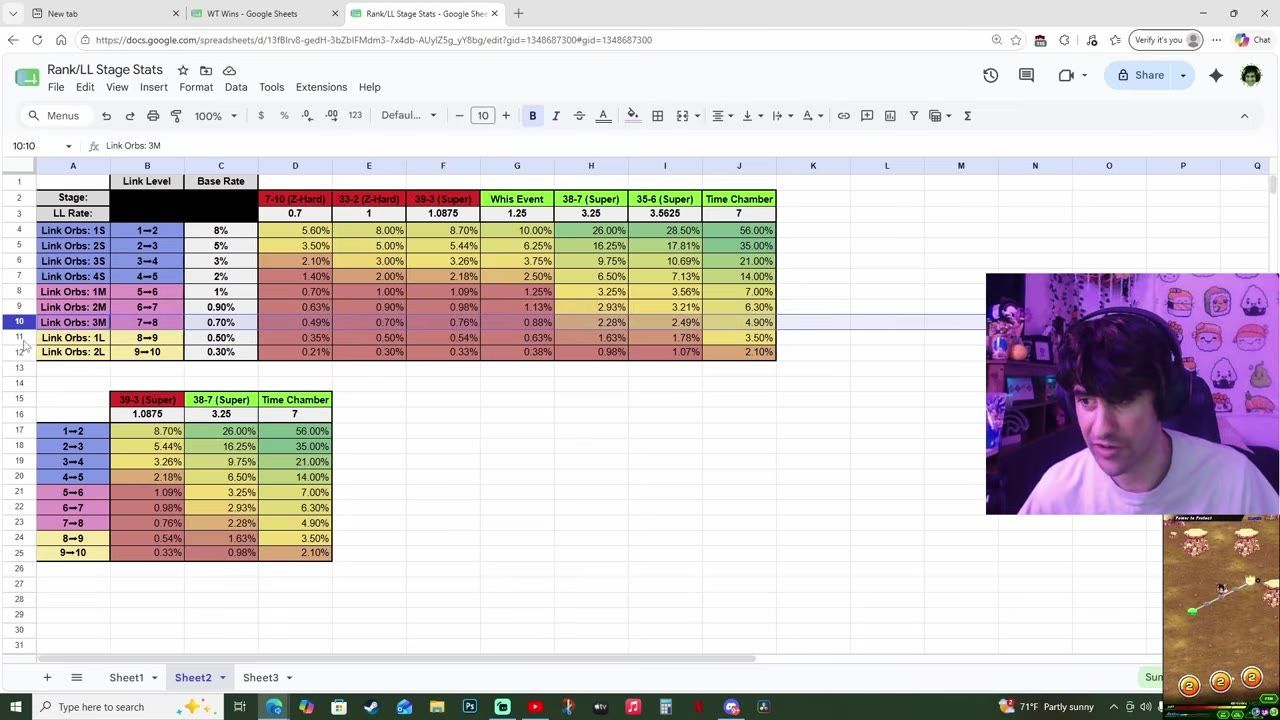This screenshot has height=720, width=1280.
Task: Insert a comment from toolbar
Action: (867, 116)
